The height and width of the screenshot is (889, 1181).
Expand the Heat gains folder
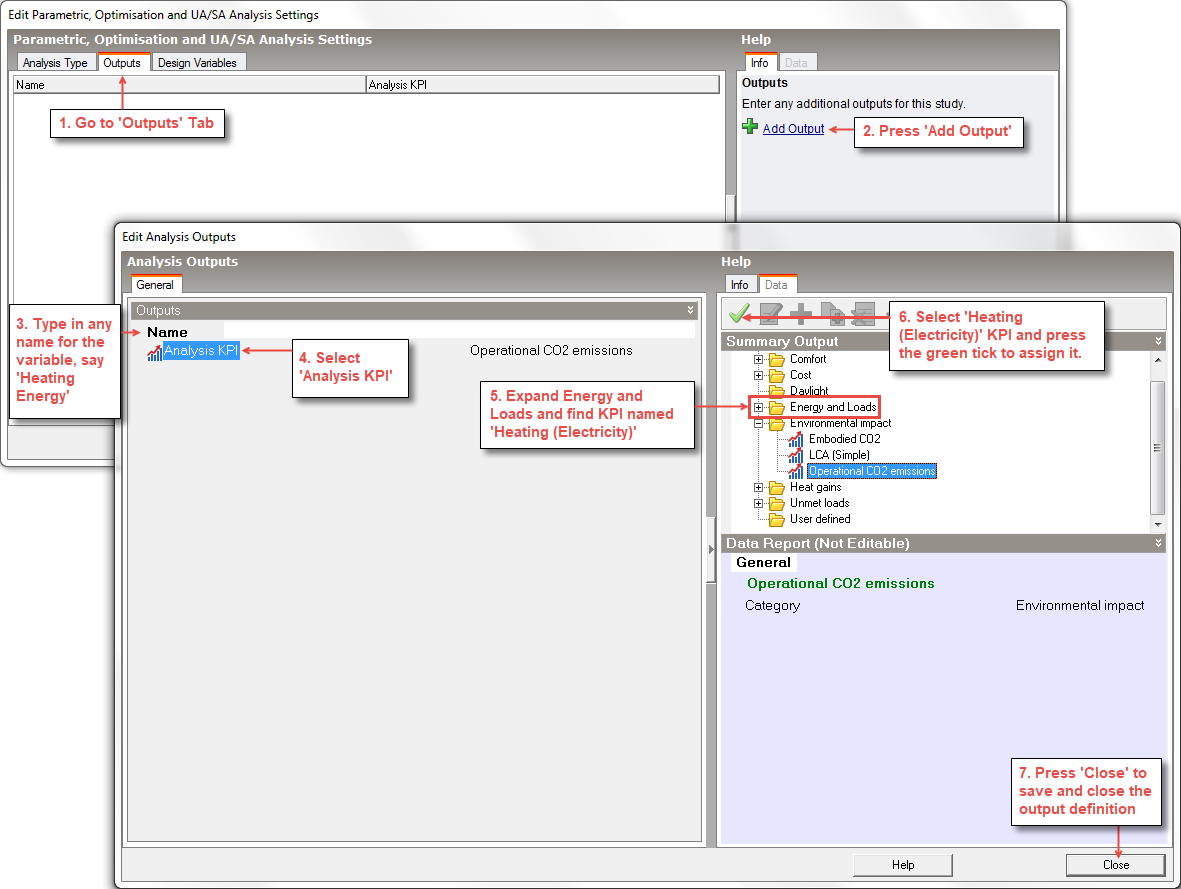759,487
